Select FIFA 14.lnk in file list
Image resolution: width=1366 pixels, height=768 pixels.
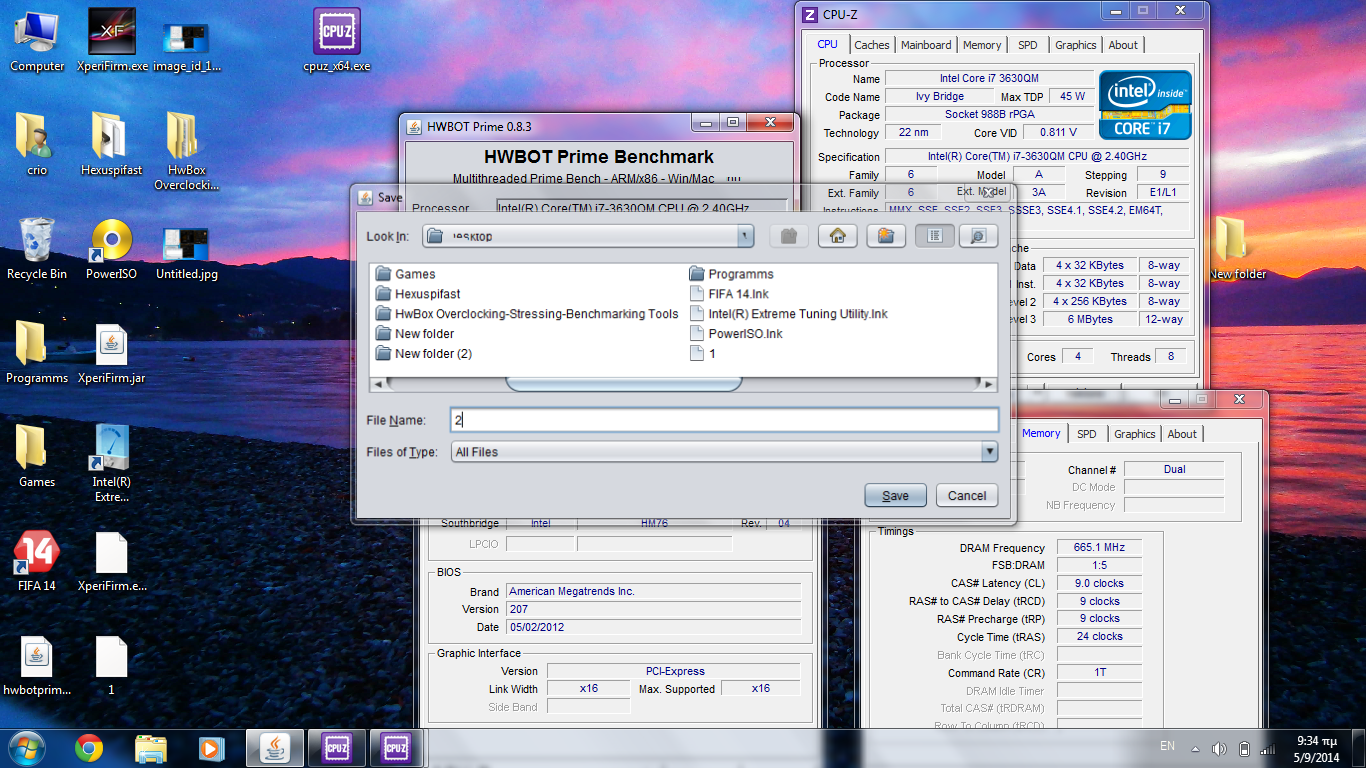click(x=729, y=294)
